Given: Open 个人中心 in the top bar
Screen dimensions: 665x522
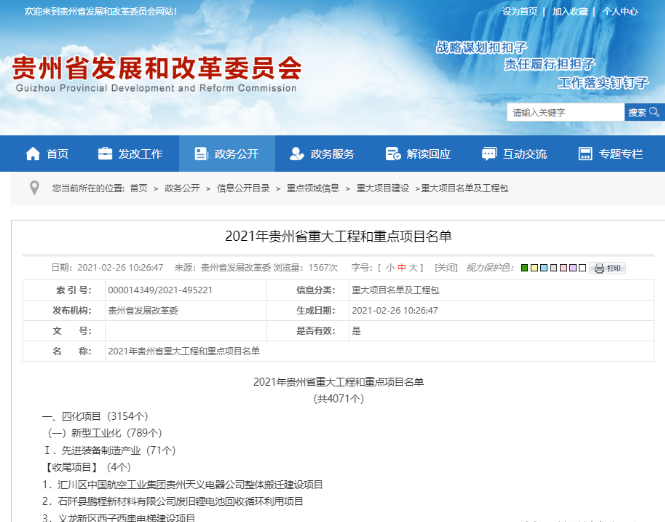Looking at the screenshot, I should point(620,11).
